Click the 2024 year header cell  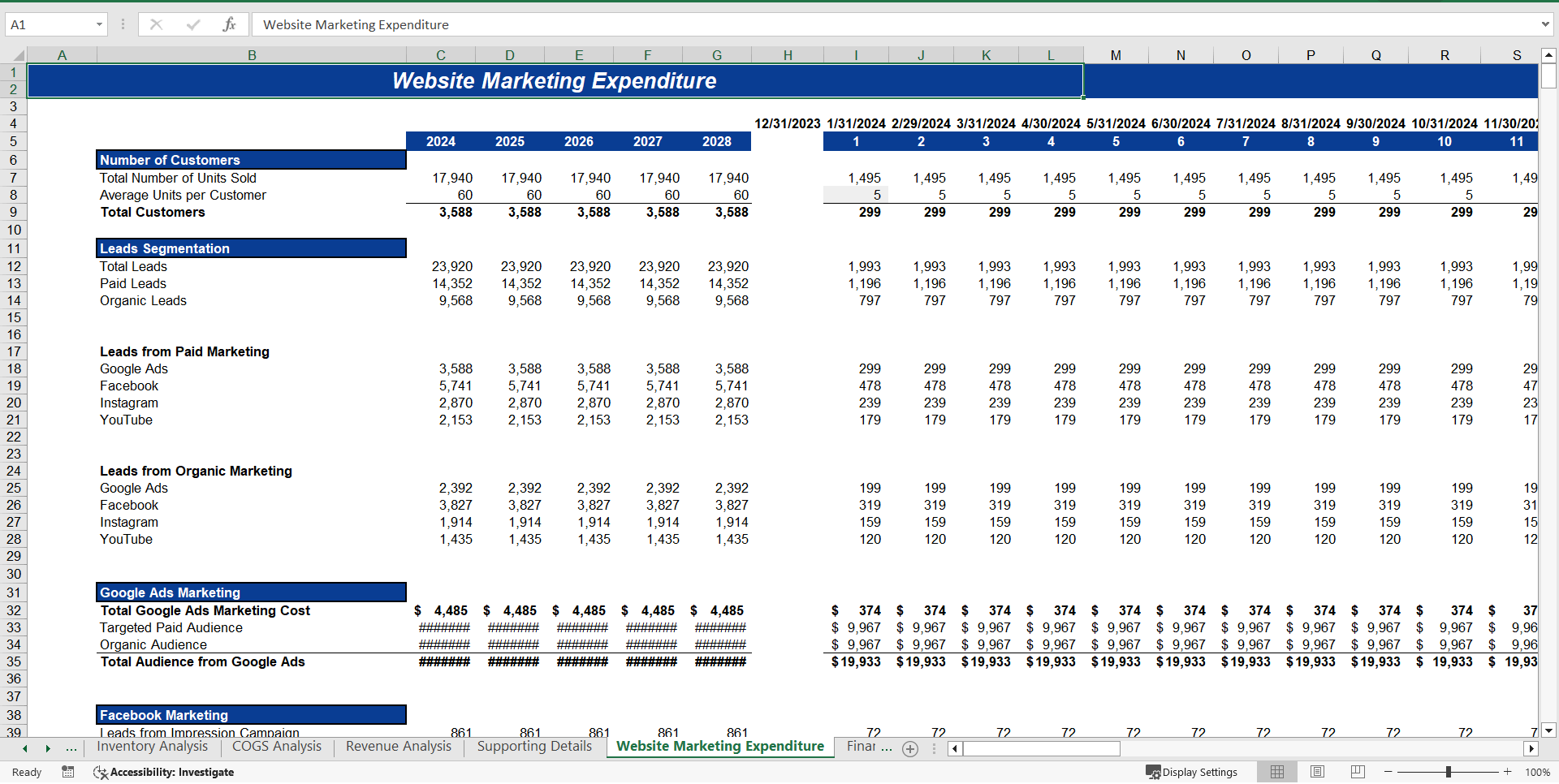point(441,141)
